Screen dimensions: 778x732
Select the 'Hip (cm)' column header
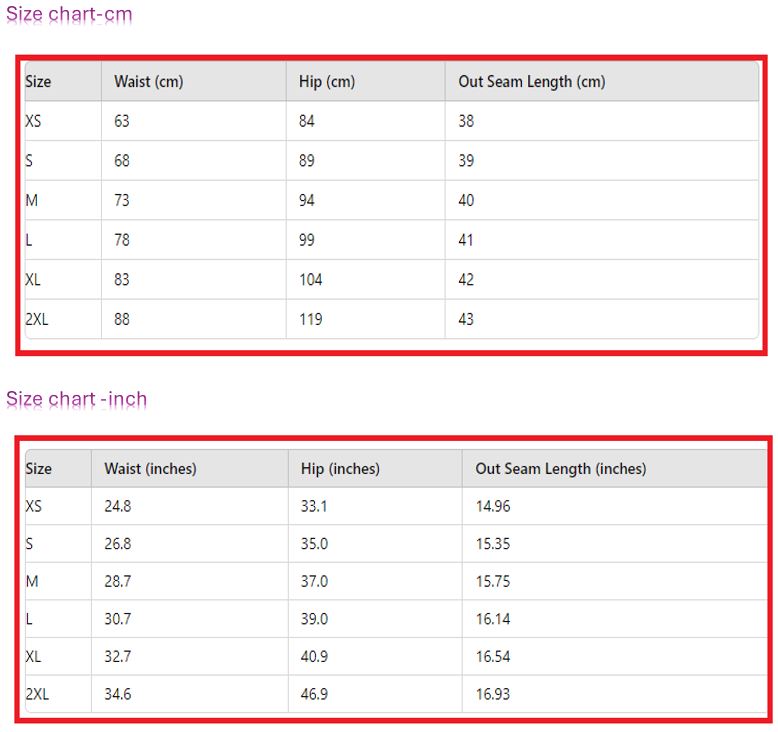[326, 82]
